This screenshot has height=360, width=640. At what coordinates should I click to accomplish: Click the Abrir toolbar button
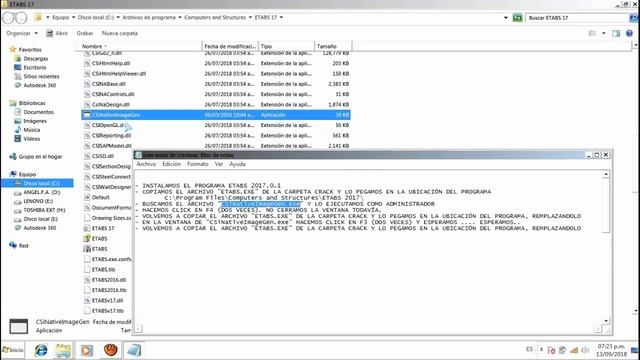57,33
